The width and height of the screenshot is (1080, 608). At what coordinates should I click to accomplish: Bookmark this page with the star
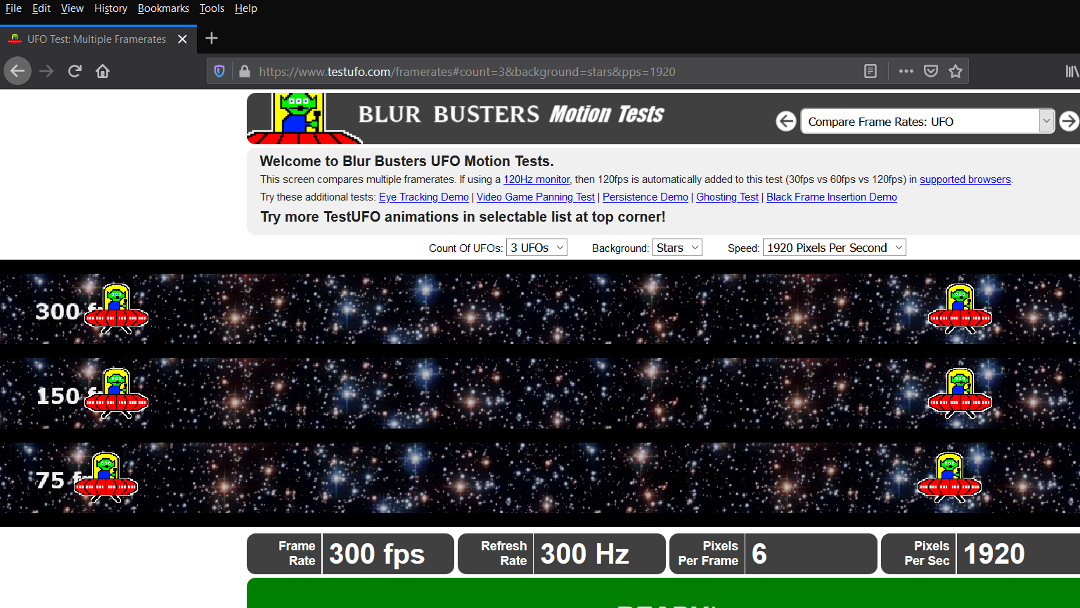coord(955,71)
